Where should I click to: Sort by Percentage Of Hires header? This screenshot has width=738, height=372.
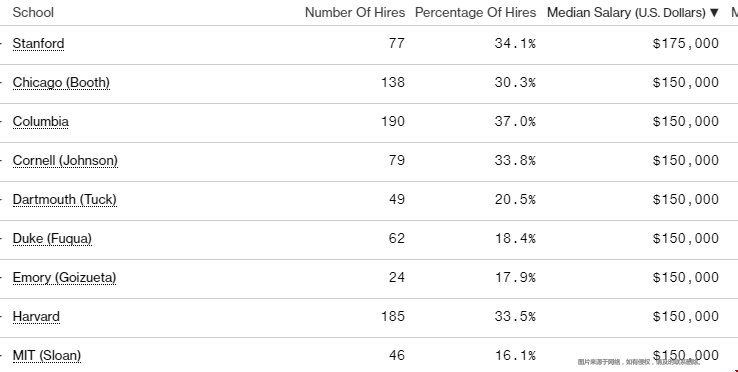click(x=475, y=12)
